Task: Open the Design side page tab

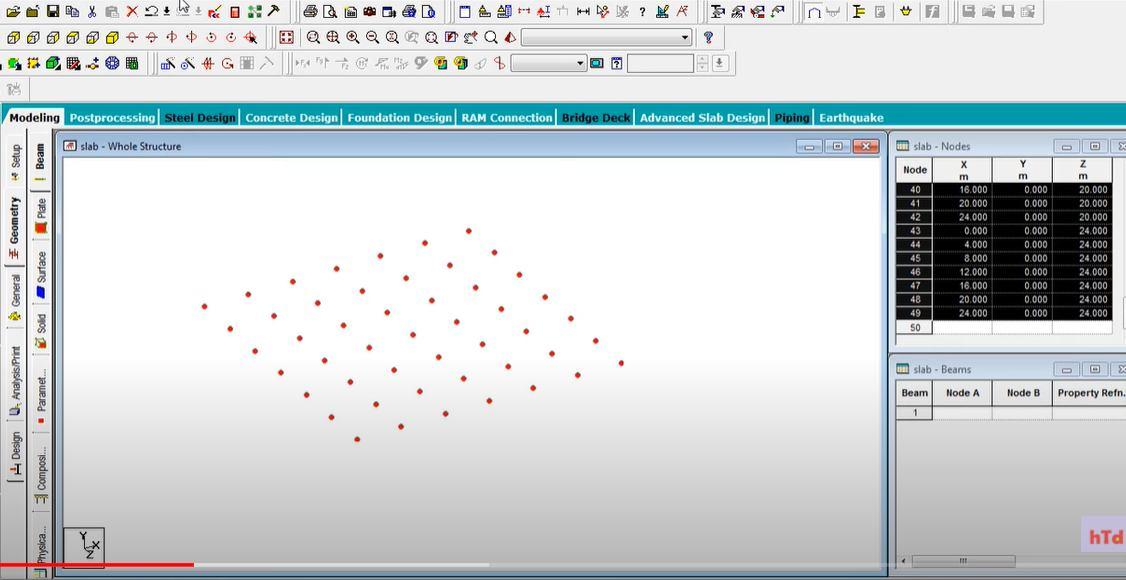Action: click(x=15, y=454)
